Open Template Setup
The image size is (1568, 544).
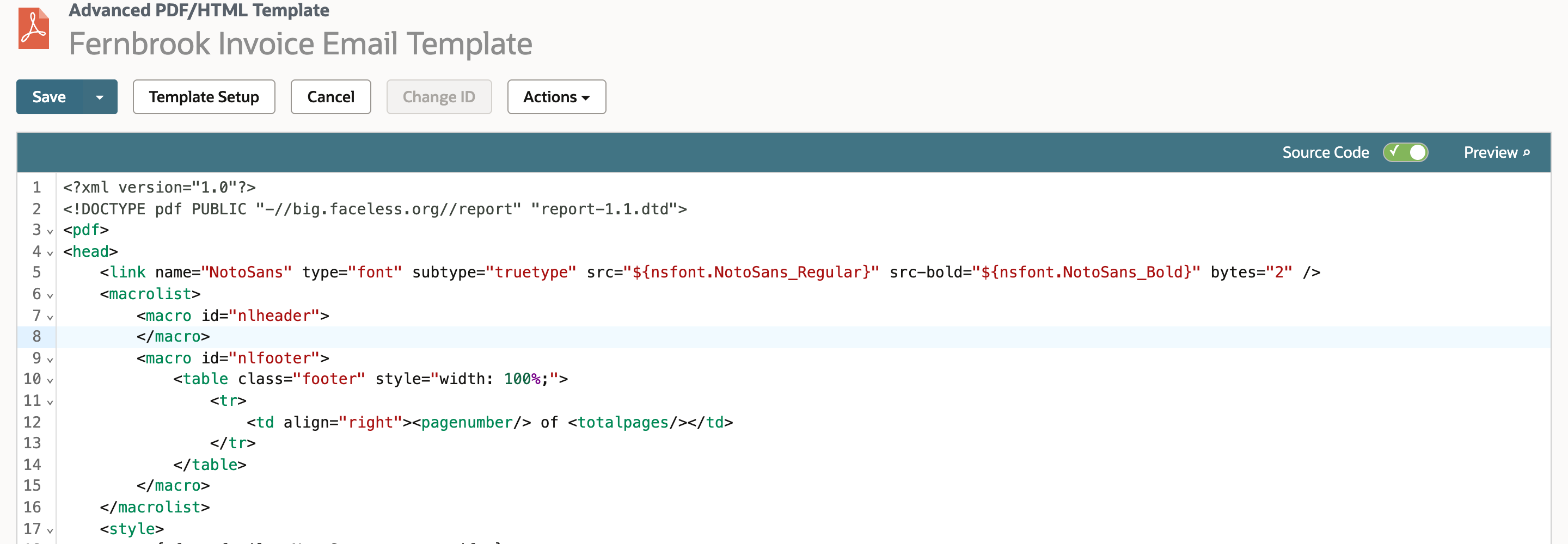(204, 97)
